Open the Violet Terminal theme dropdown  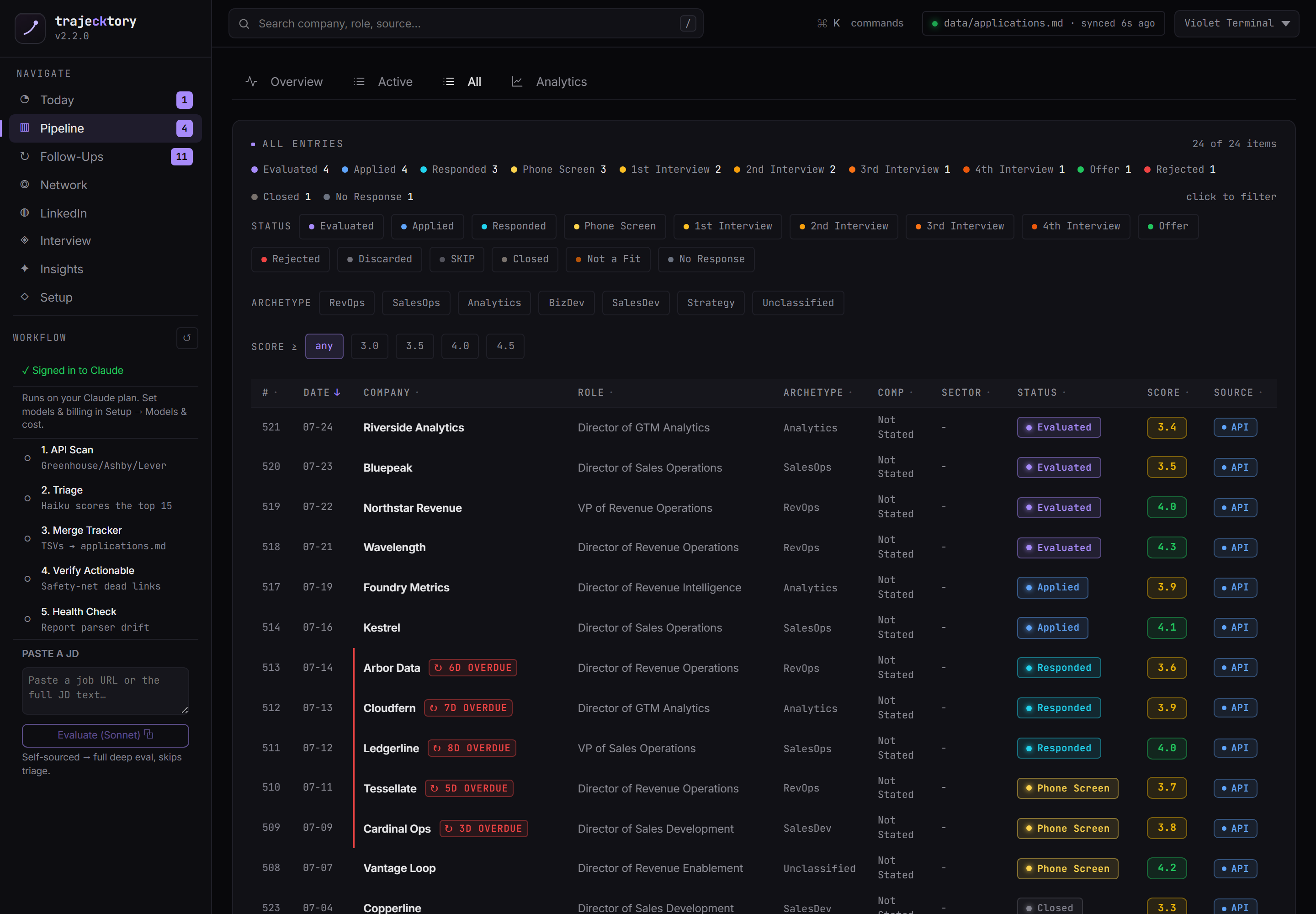(x=1236, y=23)
